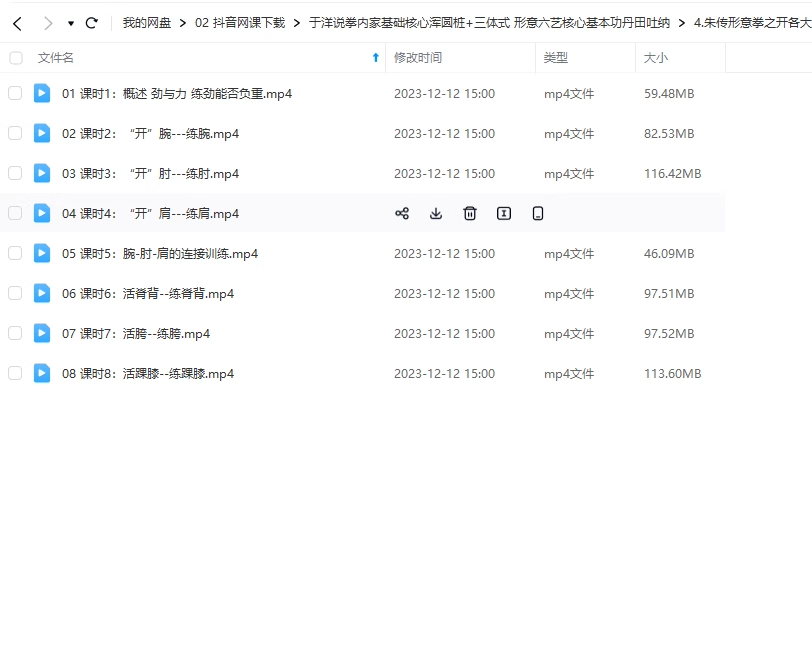Check the box for 08 课时8 file

(15, 373)
